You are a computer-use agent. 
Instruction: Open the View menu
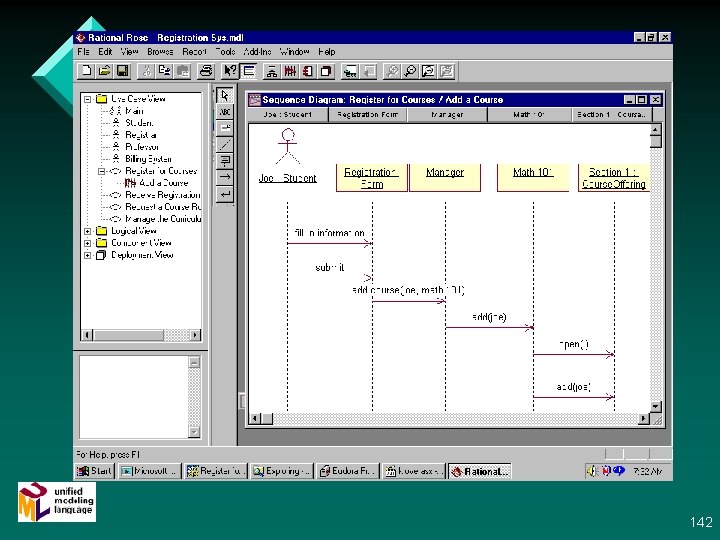tap(129, 52)
